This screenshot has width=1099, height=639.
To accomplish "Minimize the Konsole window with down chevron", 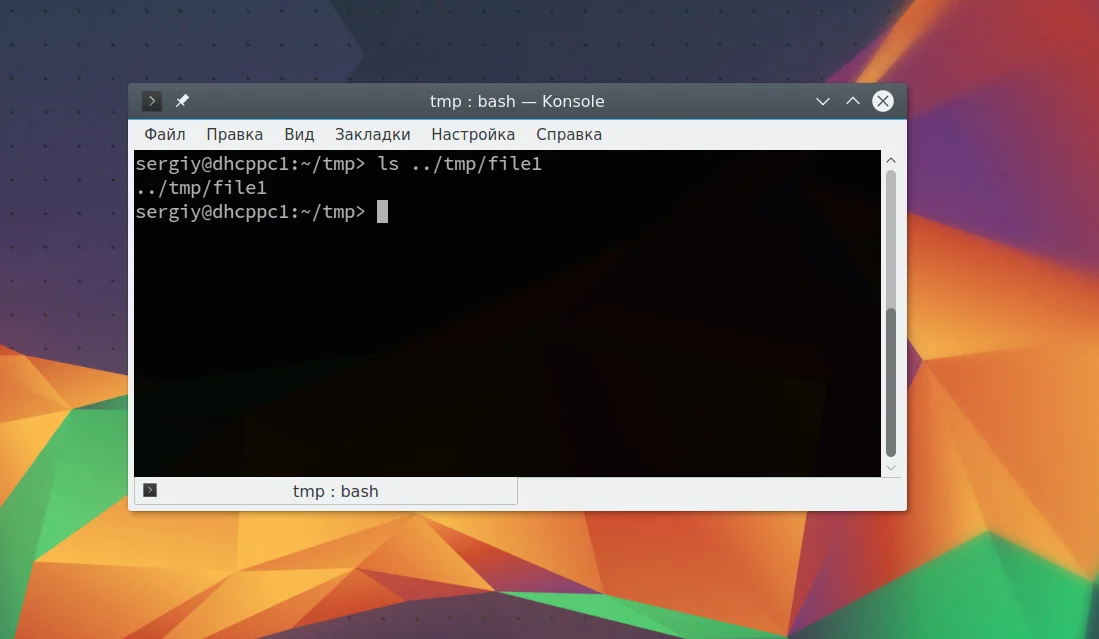I will tap(823, 102).
